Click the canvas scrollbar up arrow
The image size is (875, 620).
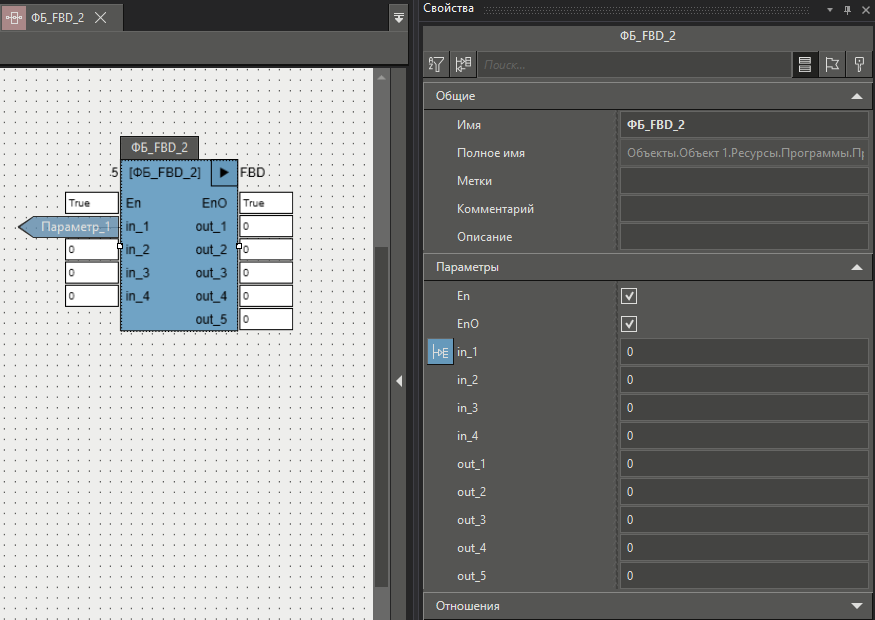(x=382, y=78)
